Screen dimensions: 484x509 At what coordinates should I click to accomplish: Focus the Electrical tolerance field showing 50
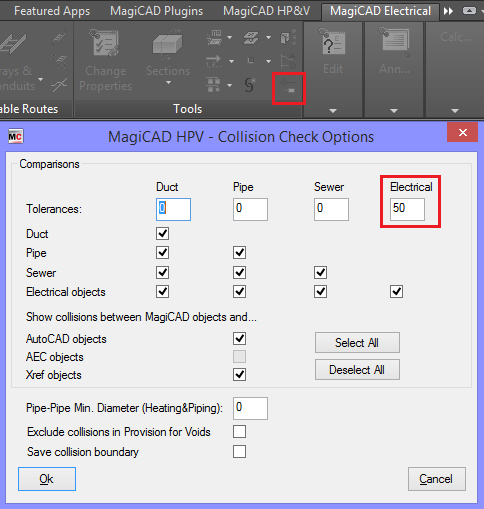click(x=407, y=209)
